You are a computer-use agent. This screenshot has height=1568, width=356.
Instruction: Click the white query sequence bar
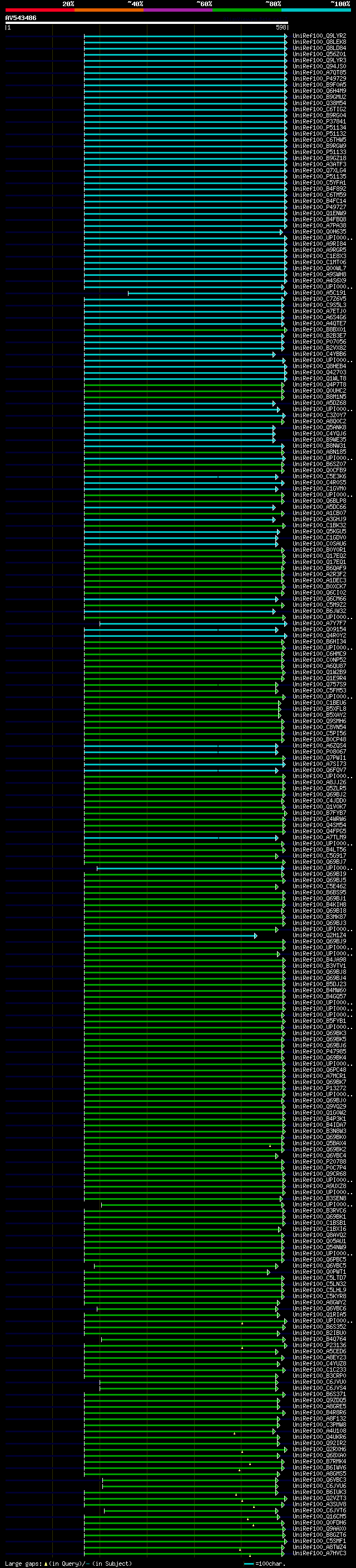click(147, 23)
